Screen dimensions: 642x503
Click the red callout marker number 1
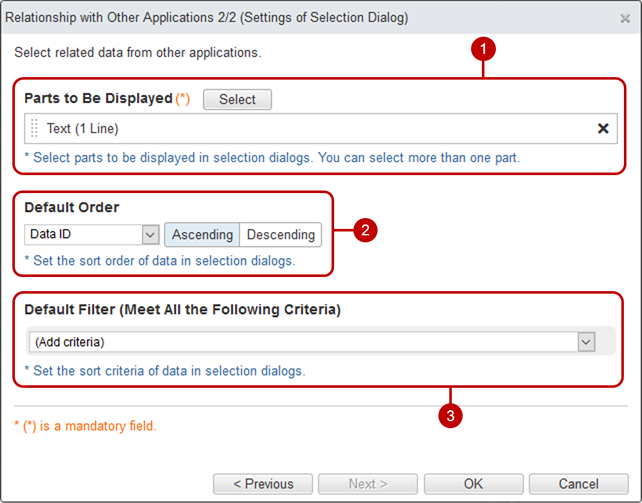[483, 49]
